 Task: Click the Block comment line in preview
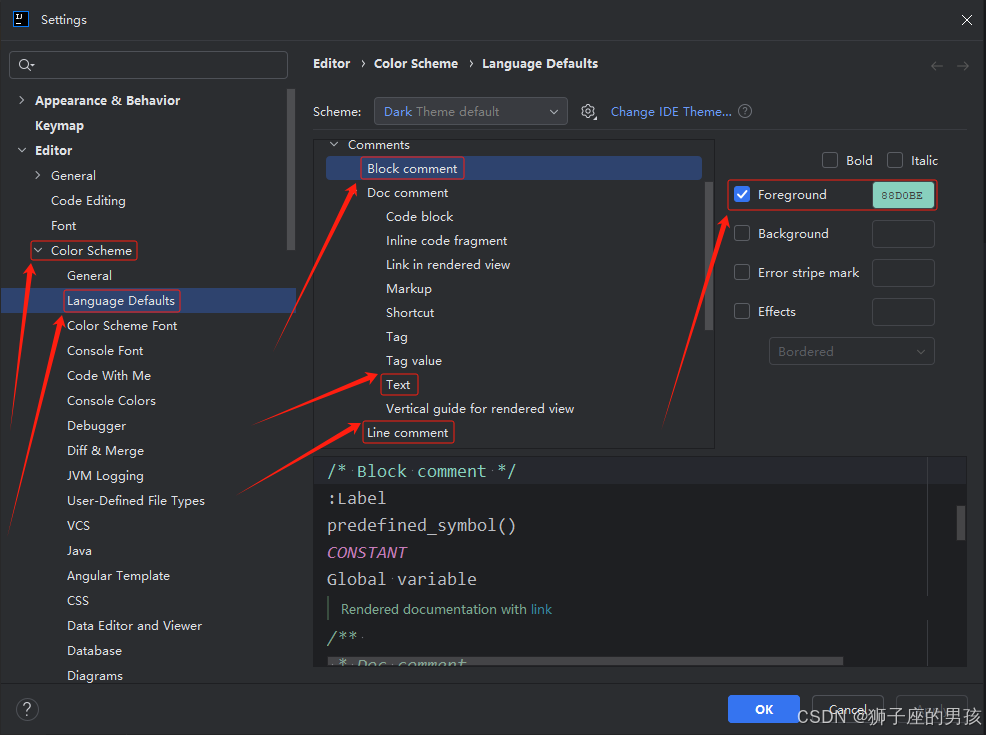(x=421, y=472)
